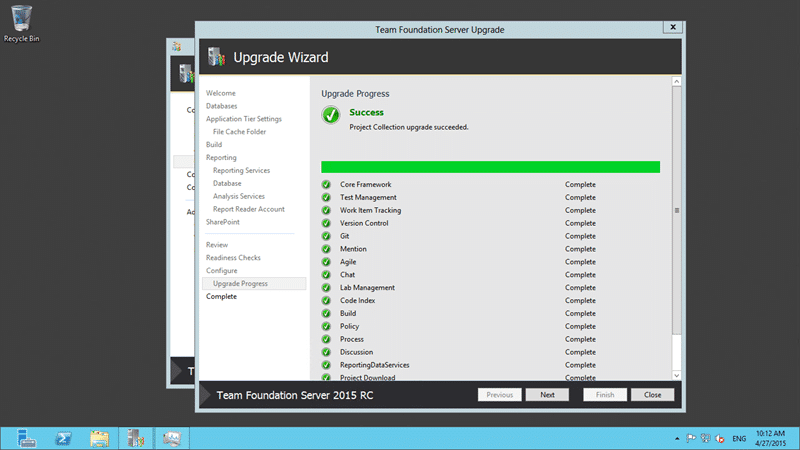This screenshot has height=450, width=800.
Task: Click the scrollbar down arrow in progress list
Action: coord(677,376)
